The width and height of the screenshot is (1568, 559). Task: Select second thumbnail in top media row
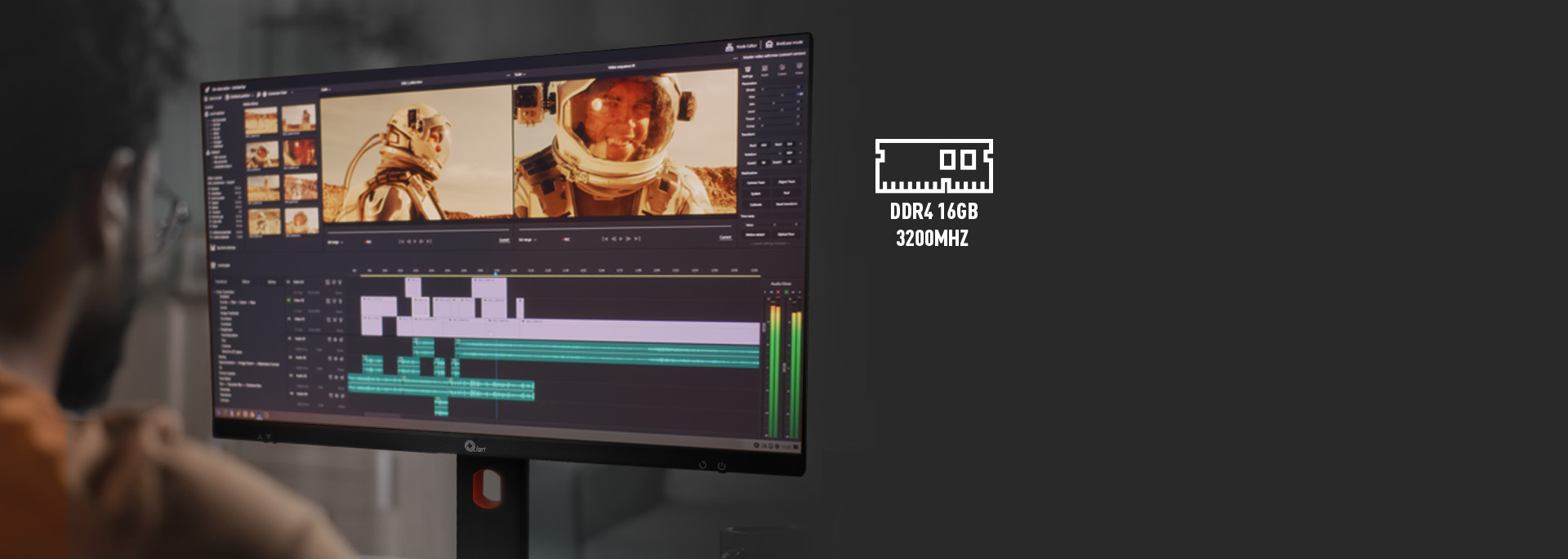point(299,119)
